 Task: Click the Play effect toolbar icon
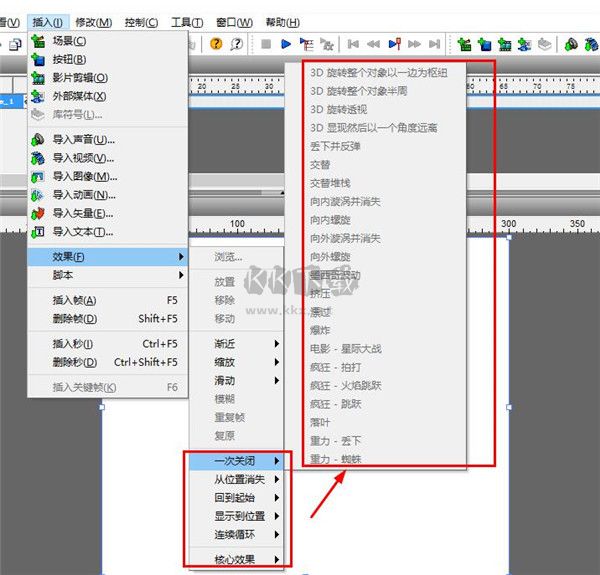(x=327, y=44)
